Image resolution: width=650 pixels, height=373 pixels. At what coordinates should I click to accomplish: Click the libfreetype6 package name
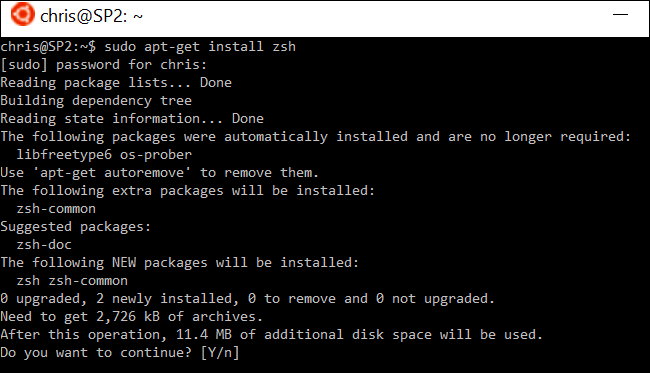coord(64,155)
